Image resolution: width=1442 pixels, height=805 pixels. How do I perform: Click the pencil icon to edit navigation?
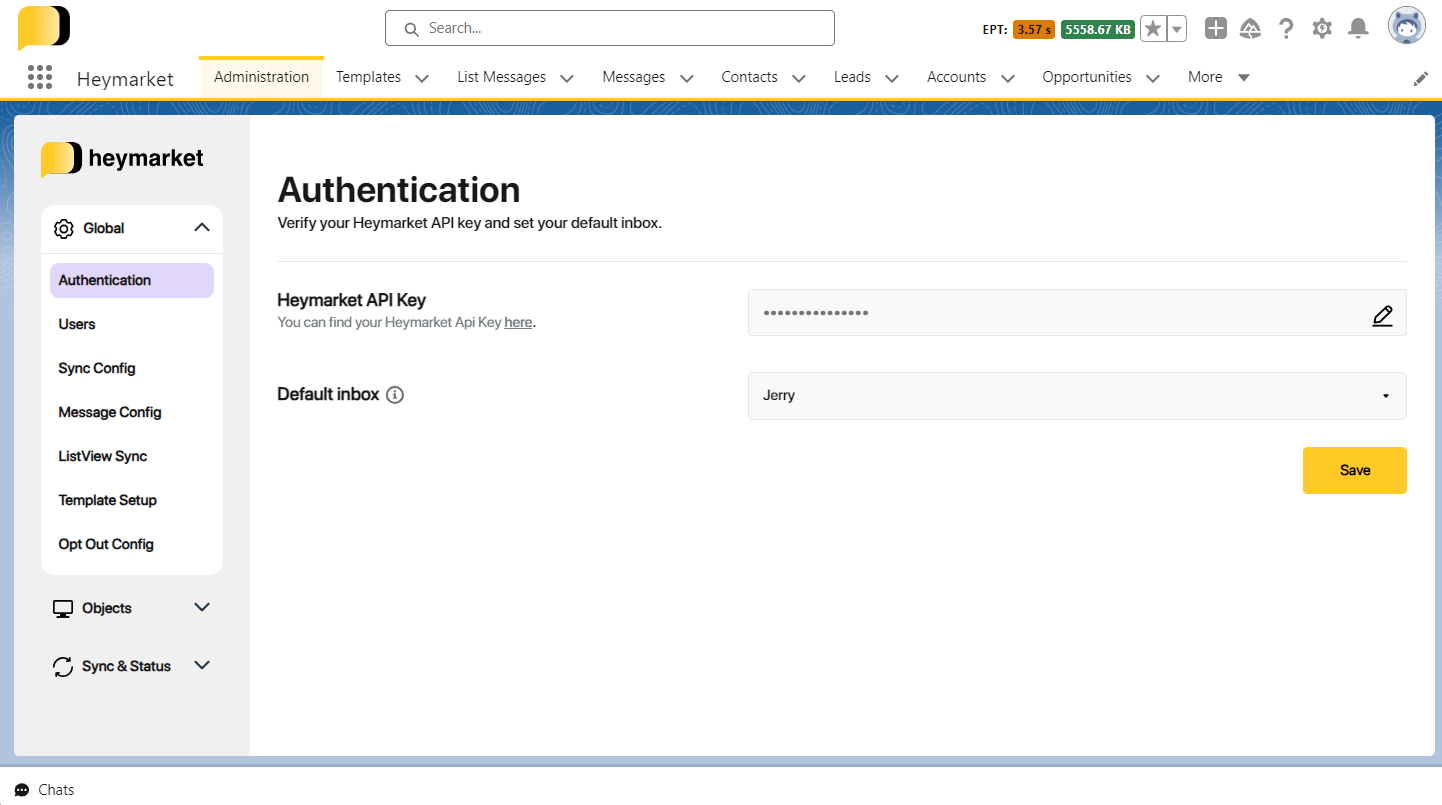(x=1421, y=78)
